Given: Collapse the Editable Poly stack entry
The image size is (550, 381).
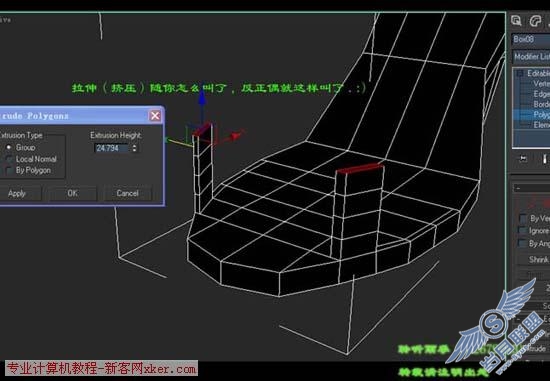Looking at the screenshot, I should tap(520, 73).
